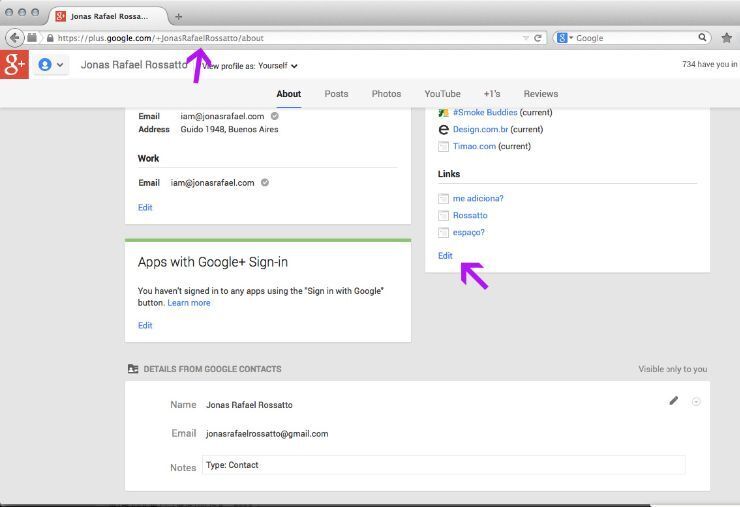Click the reload page icon

click(538, 38)
